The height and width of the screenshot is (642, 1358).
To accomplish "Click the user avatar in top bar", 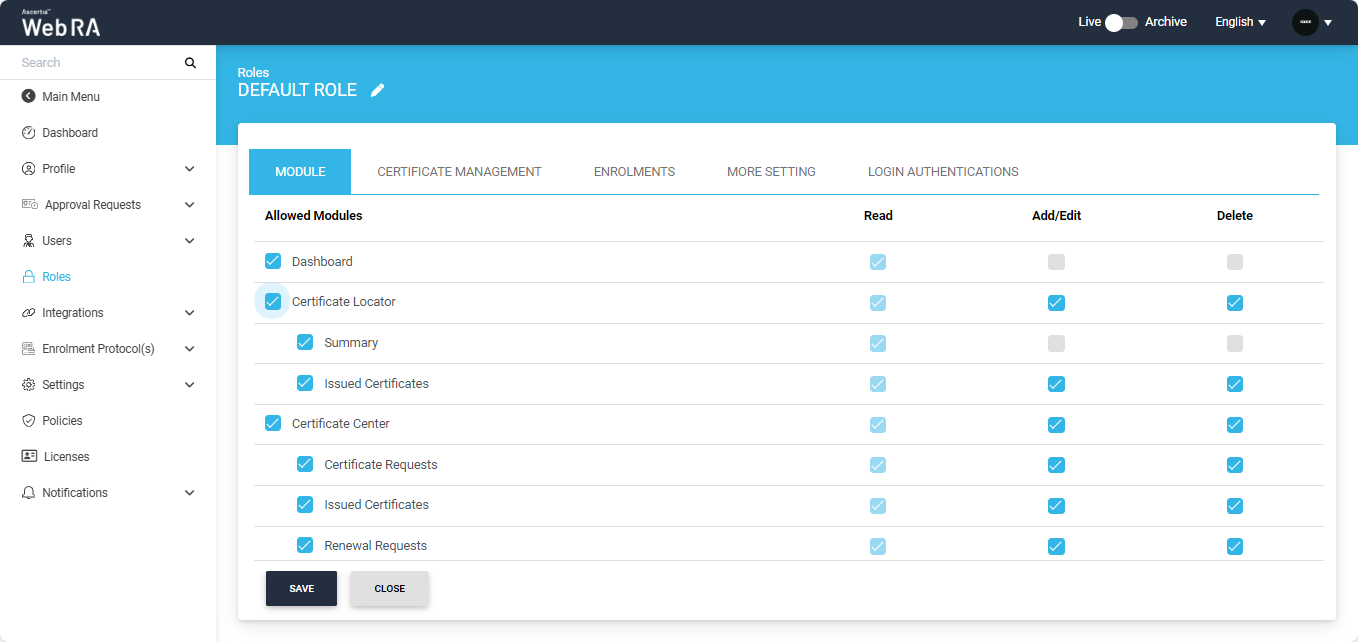I will click(1305, 22).
